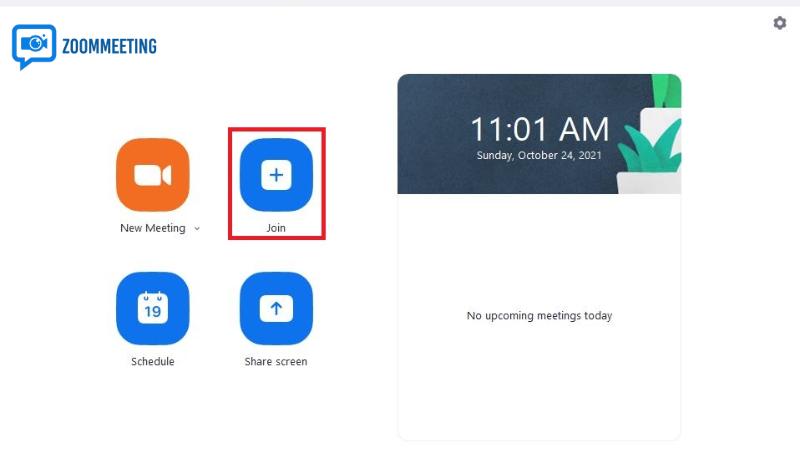Image resolution: width=800 pixels, height=450 pixels.
Task: Open settings with the gear icon
Action: tap(780, 23)
